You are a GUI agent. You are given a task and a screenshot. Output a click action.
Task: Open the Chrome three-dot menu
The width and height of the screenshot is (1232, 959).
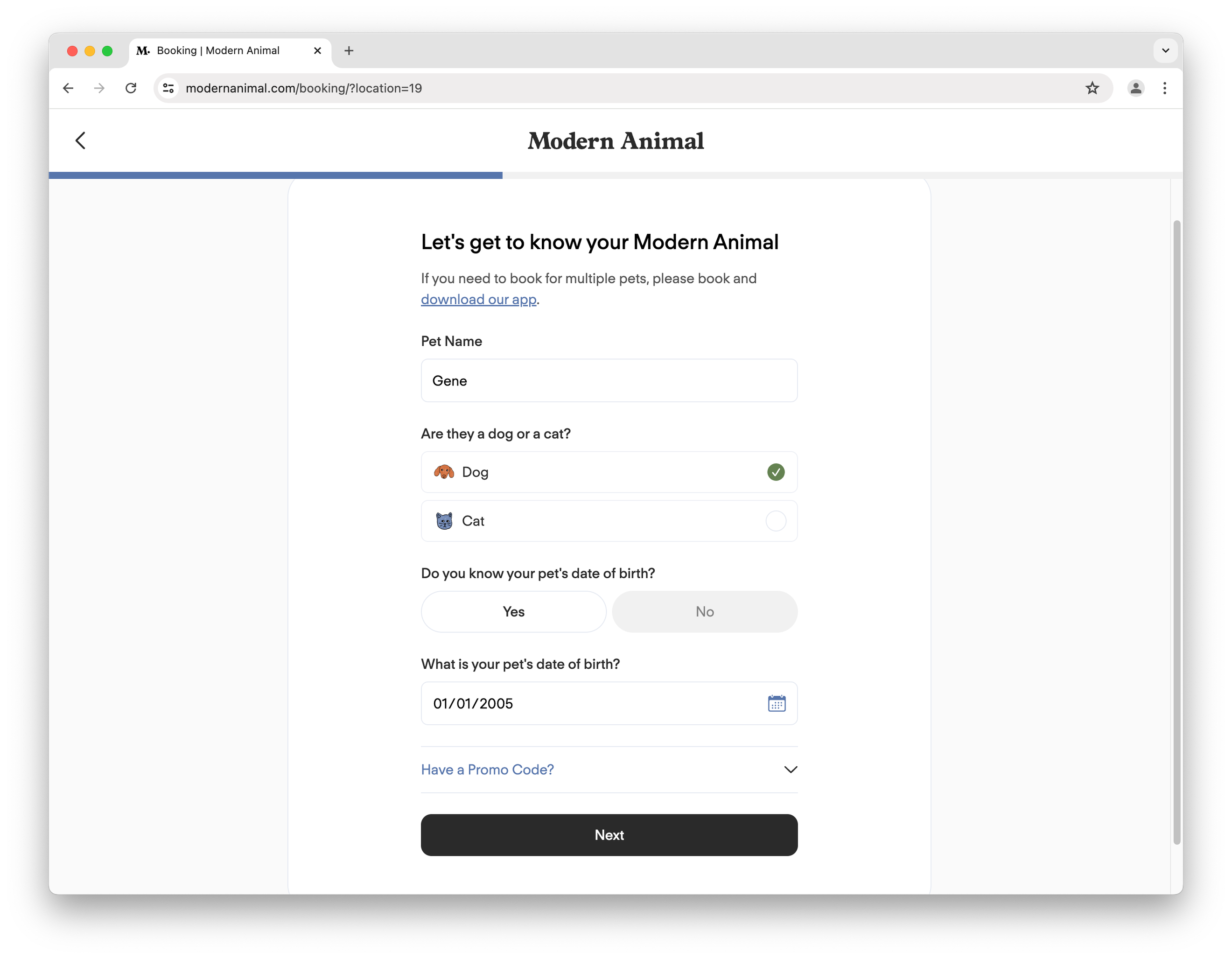1165,88
